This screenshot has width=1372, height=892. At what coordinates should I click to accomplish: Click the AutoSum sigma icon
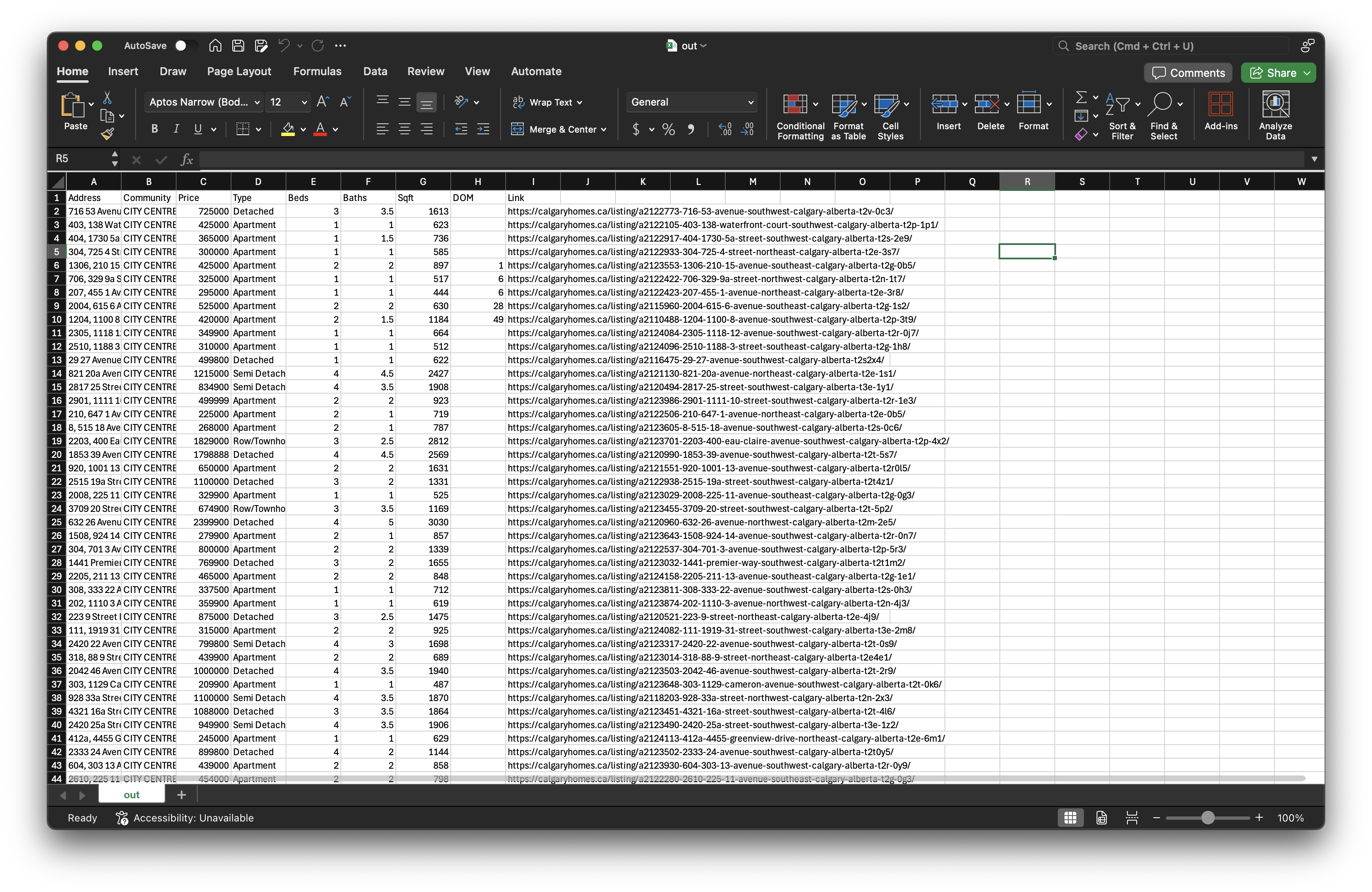click(1081, 97)
